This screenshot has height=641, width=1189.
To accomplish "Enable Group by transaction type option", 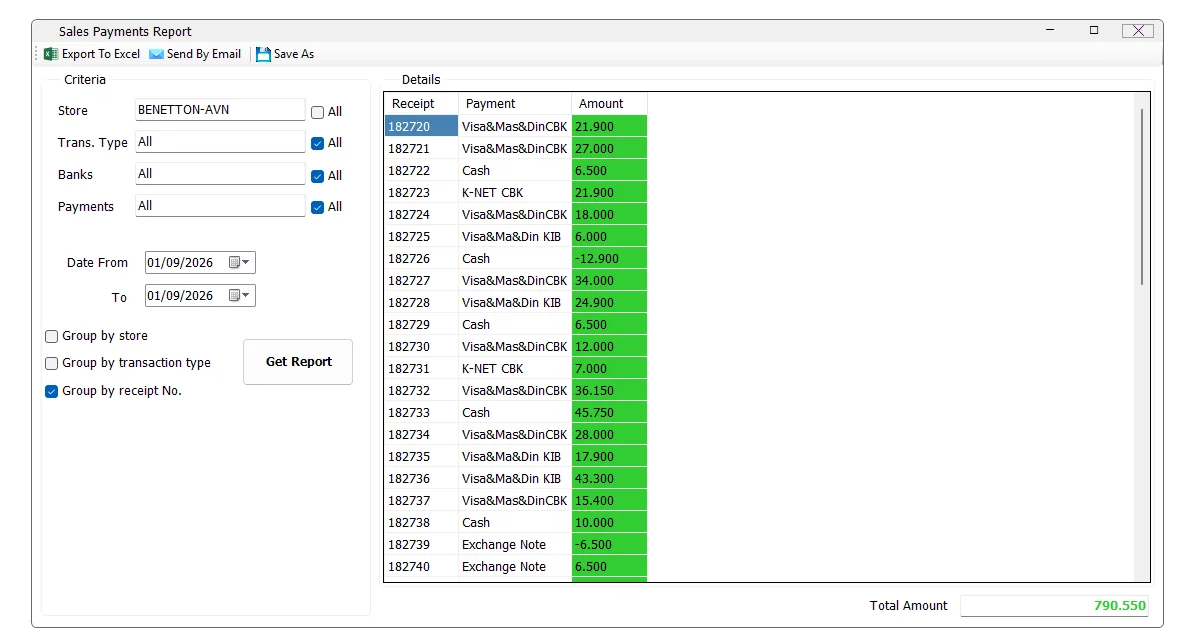I will click(x=52, y=363).
